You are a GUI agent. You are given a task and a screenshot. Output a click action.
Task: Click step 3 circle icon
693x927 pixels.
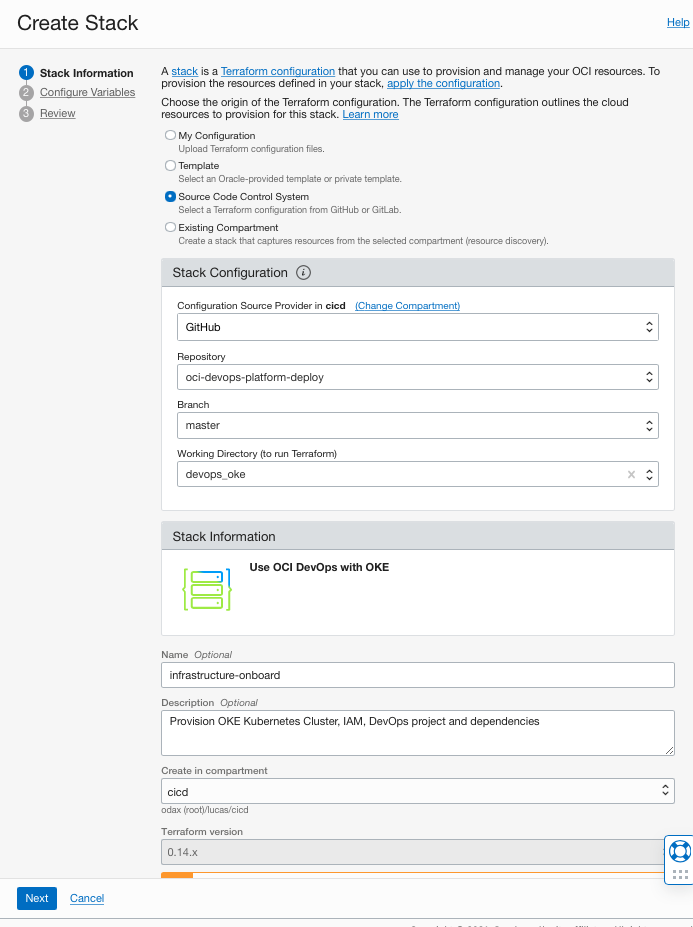pyautogui.click(x=26, y=114)
